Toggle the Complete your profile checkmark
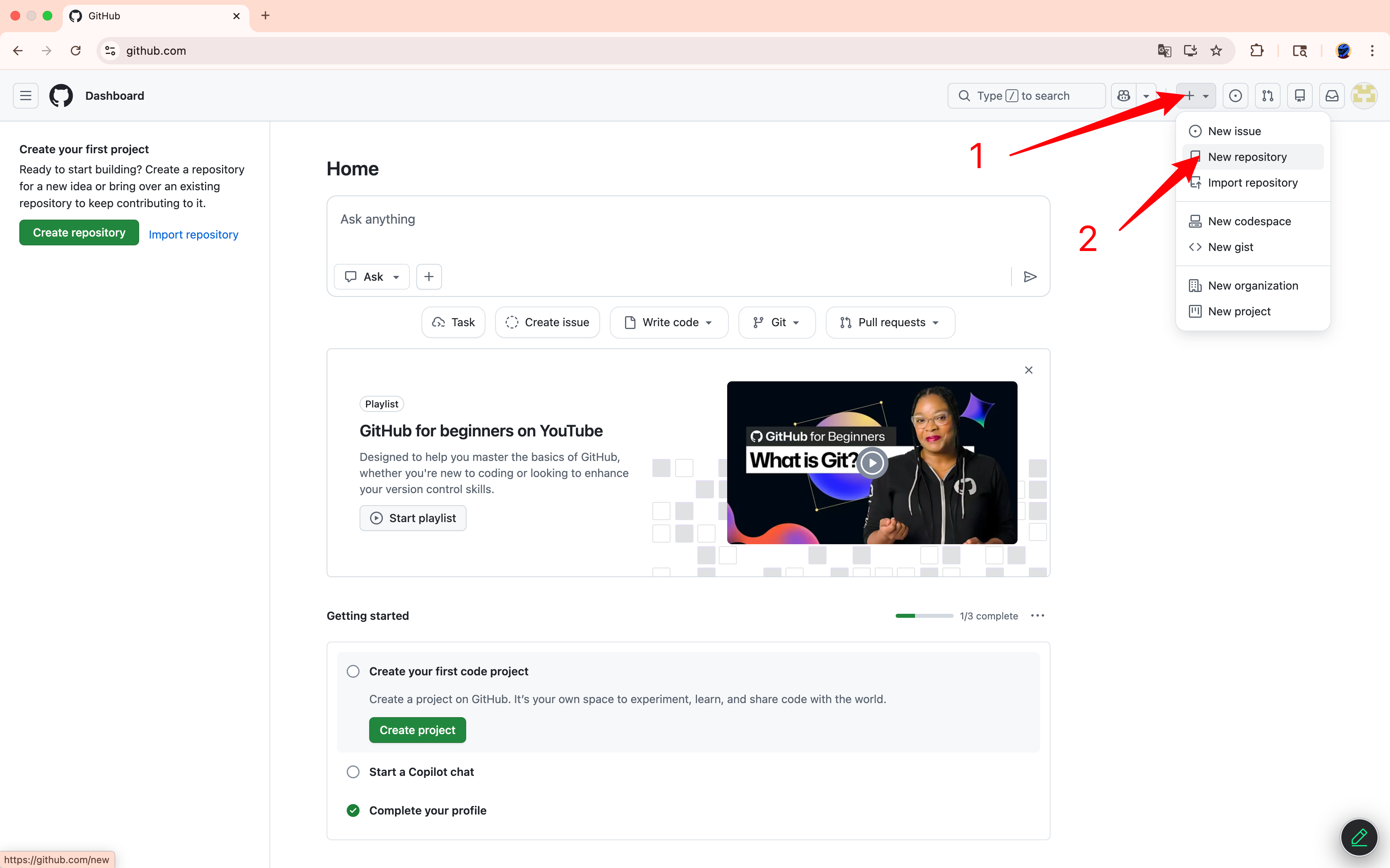Image resolution: width=1390 pixels, height=868 pixels. (x=353, y=810)
